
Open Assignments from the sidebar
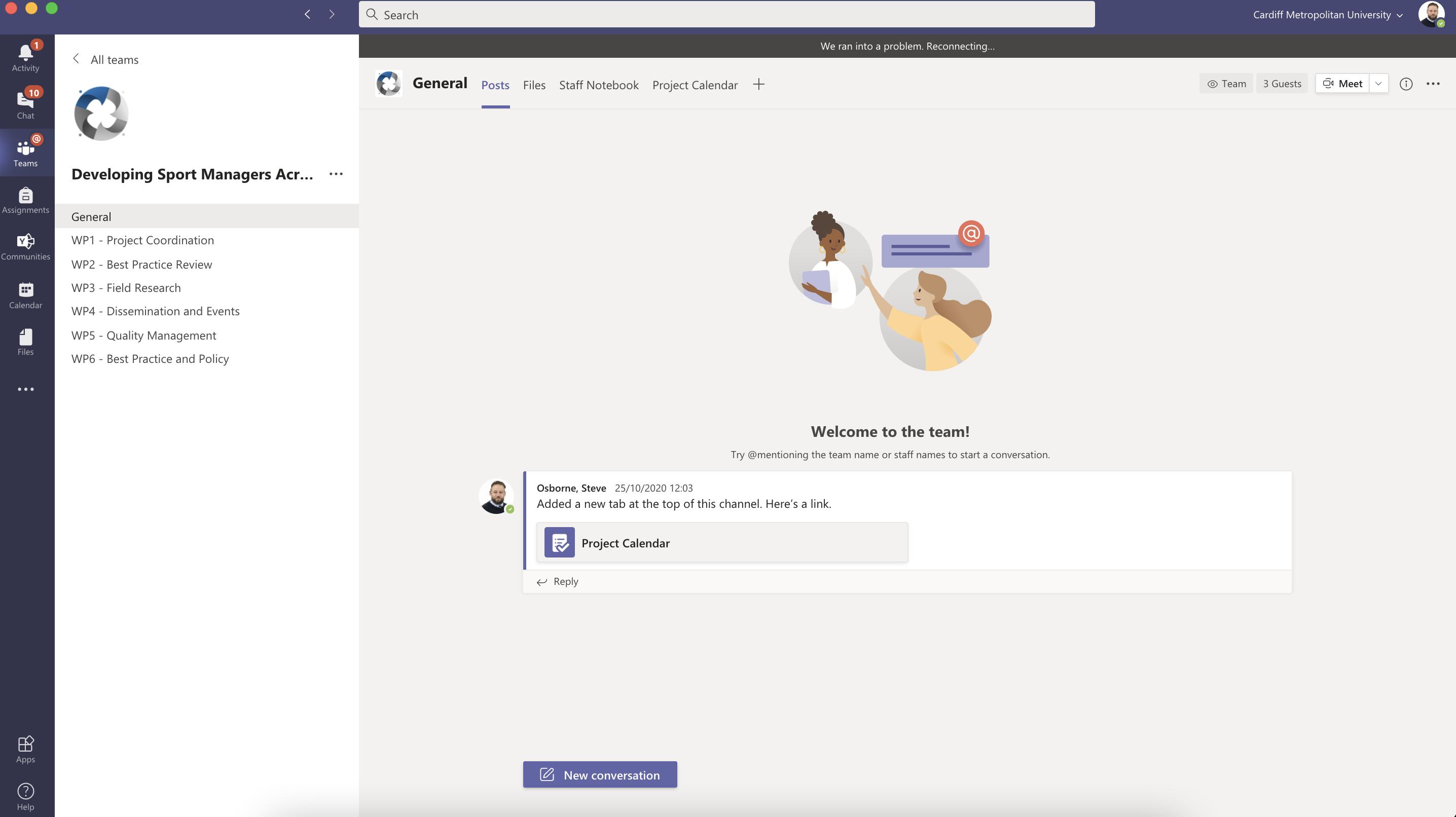click(x=25, y=201)
